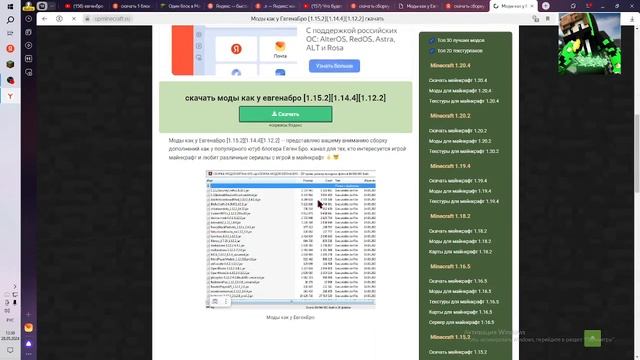Click the 'Топ 20 текстурпаков' link
Screen dimensions: 640x360
coord(460,51)
